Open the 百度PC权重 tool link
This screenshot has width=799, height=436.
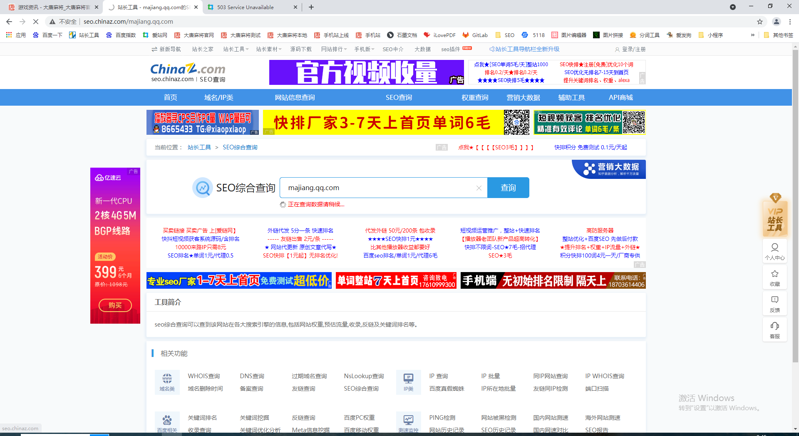click(359, 418)
